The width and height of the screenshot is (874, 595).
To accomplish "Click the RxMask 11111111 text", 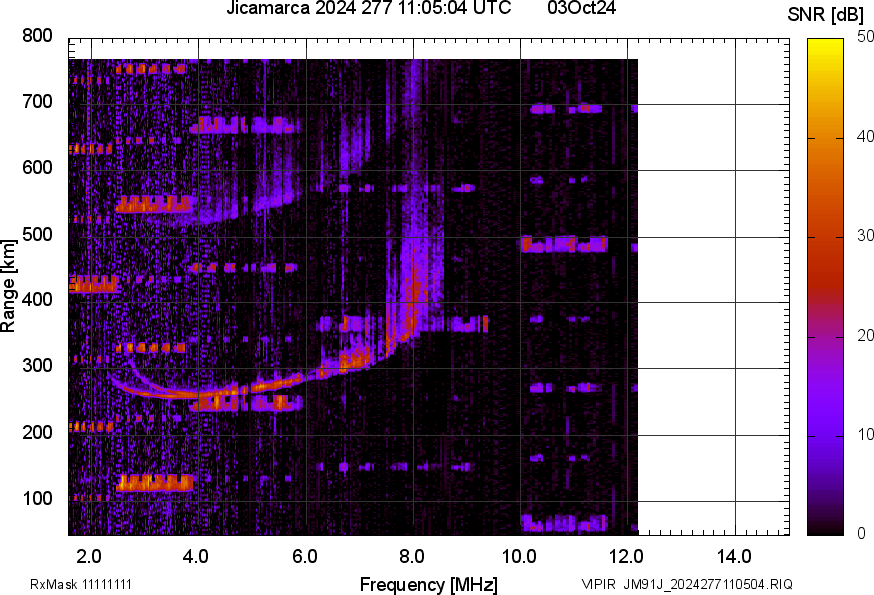I will 81,584.
